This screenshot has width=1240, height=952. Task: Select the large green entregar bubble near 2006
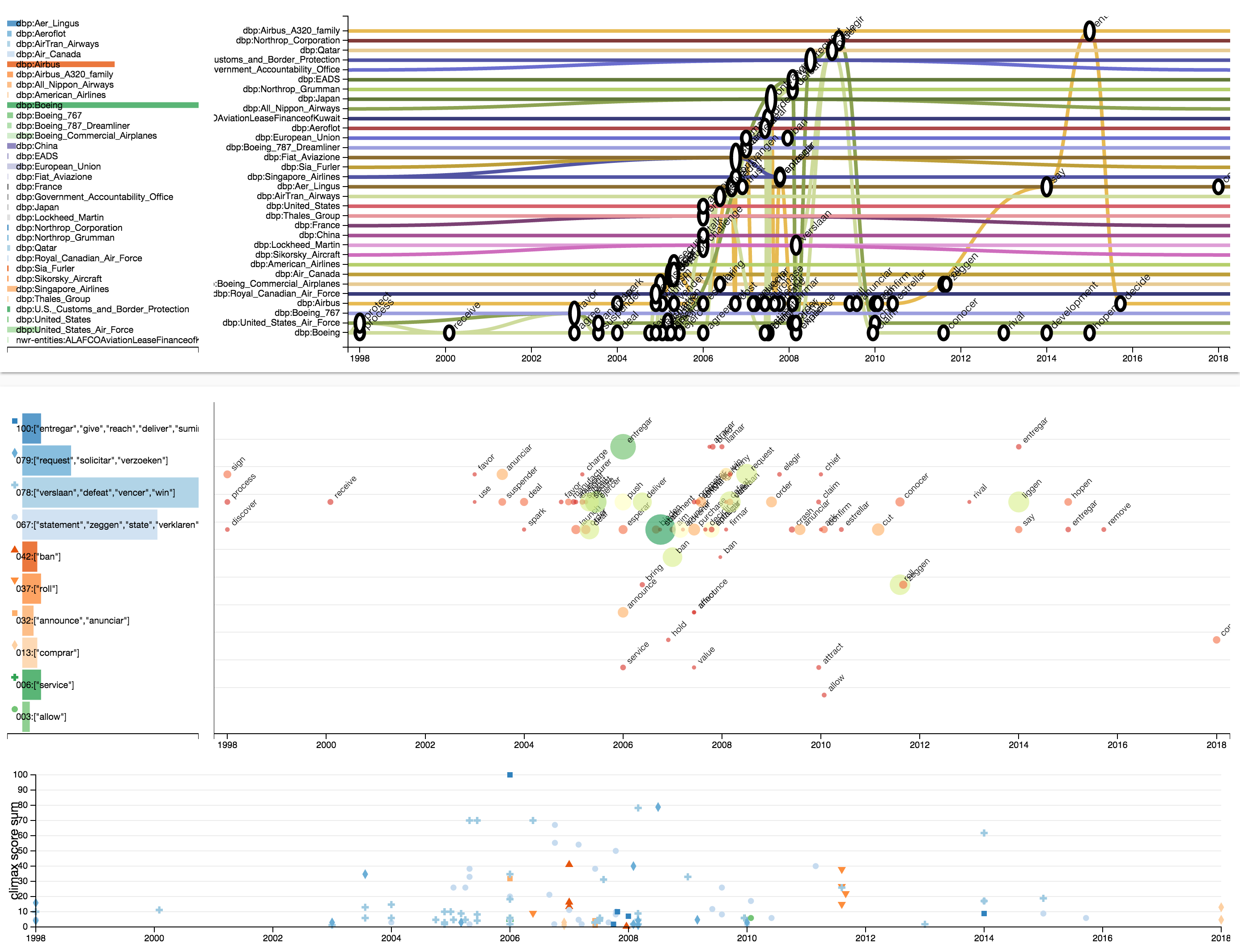(x=623, y=447)
